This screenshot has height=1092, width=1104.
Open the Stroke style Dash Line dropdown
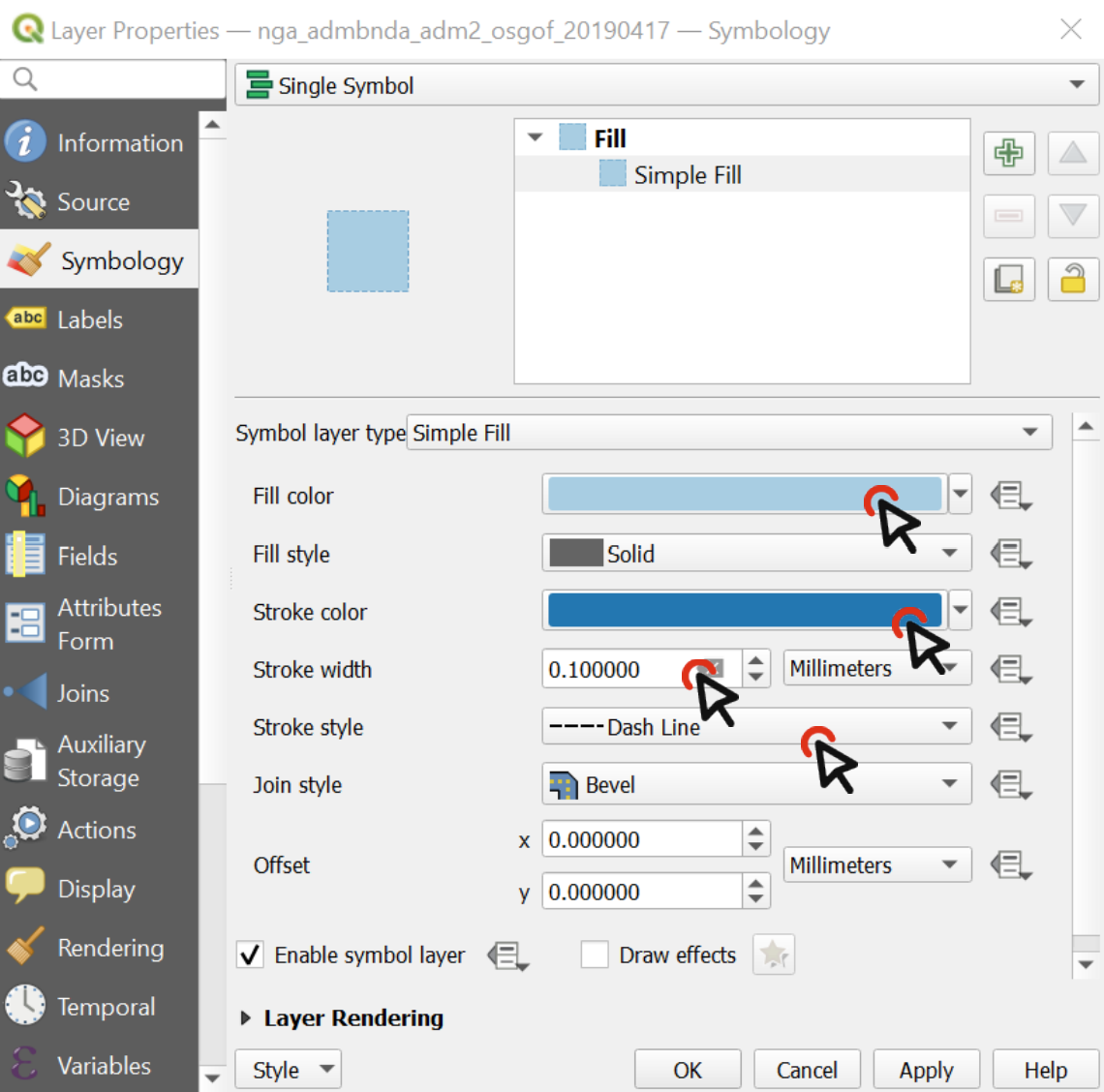tap(755, 727)
